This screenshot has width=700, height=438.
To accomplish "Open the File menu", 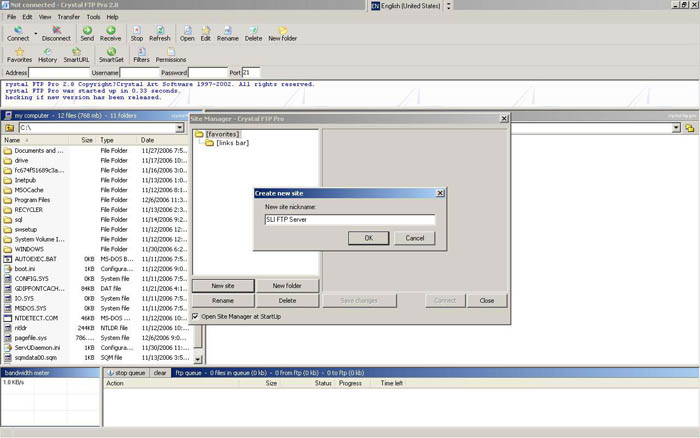I will click(x=11, y=17).
